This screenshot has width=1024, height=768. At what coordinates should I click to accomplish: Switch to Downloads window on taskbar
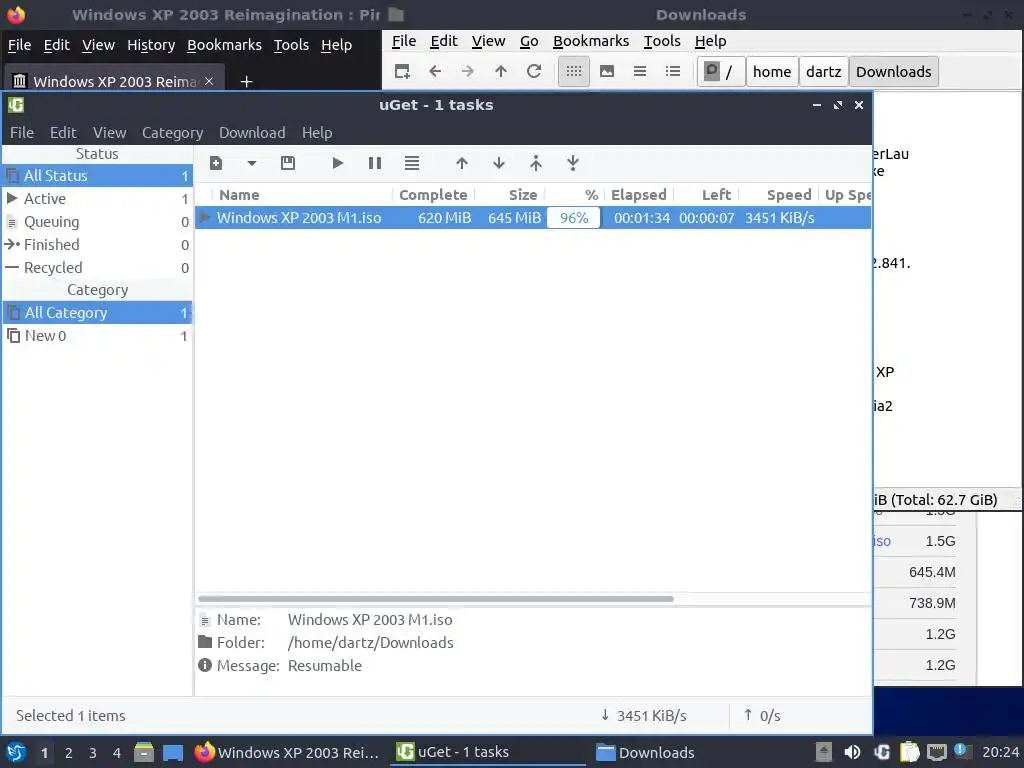click(645, 752)
